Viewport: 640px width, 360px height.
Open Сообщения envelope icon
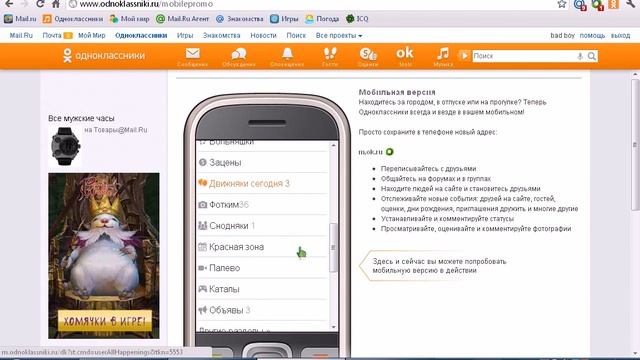click(x=193, y=57)
